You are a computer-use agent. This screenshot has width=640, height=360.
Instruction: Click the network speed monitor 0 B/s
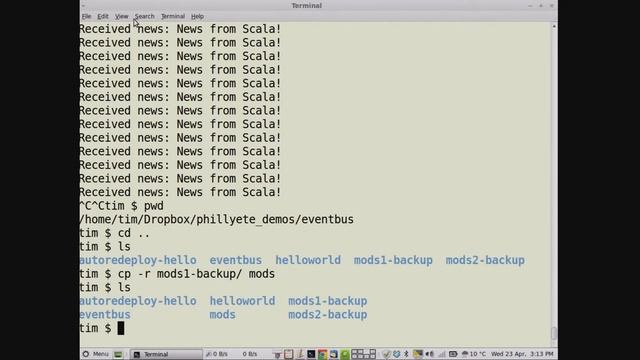(231, 354)
